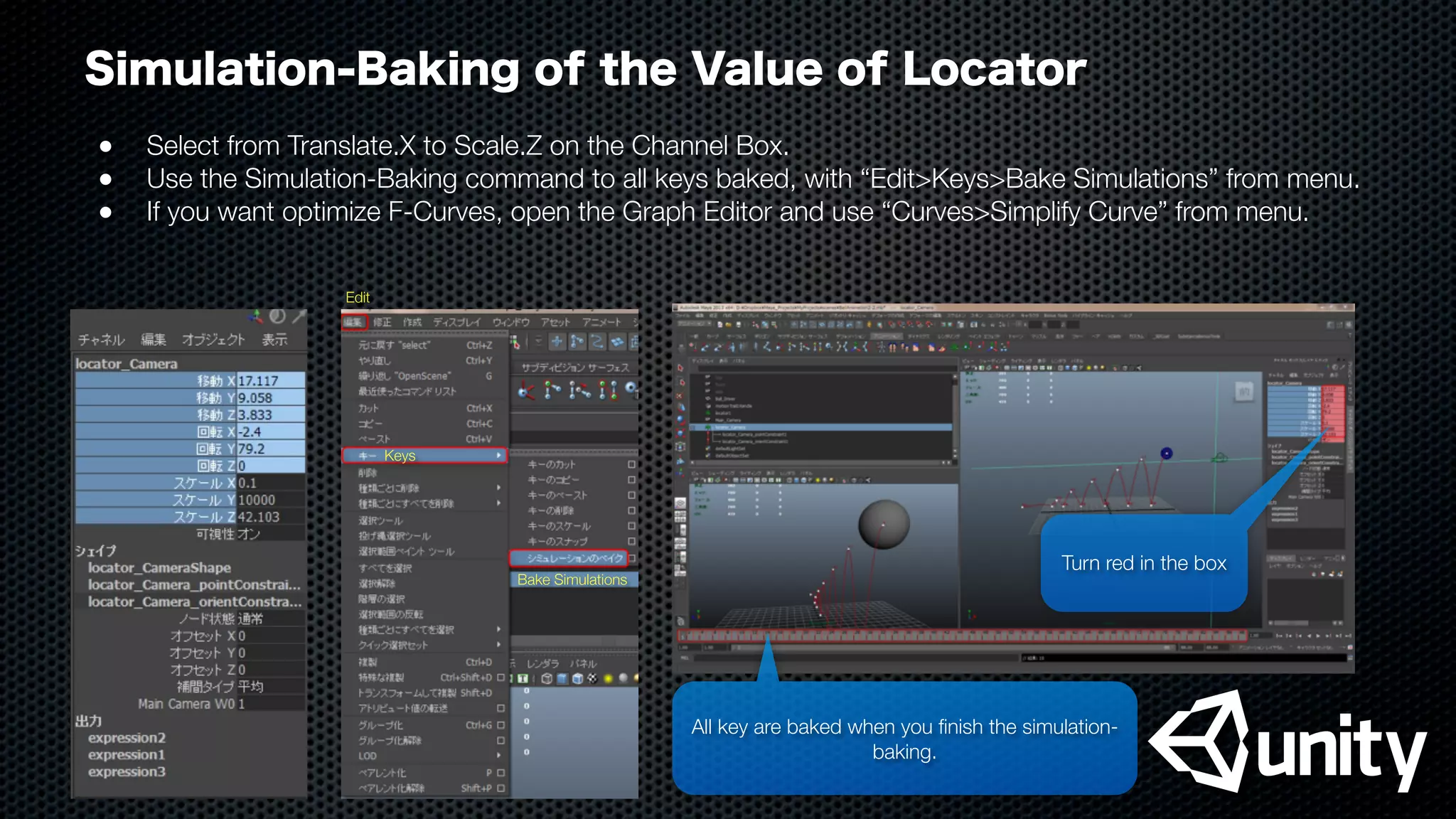Click the option box beside キーのカット
Image resolution: width=1456 pixels, height=819 pixels.
(631, 464)
